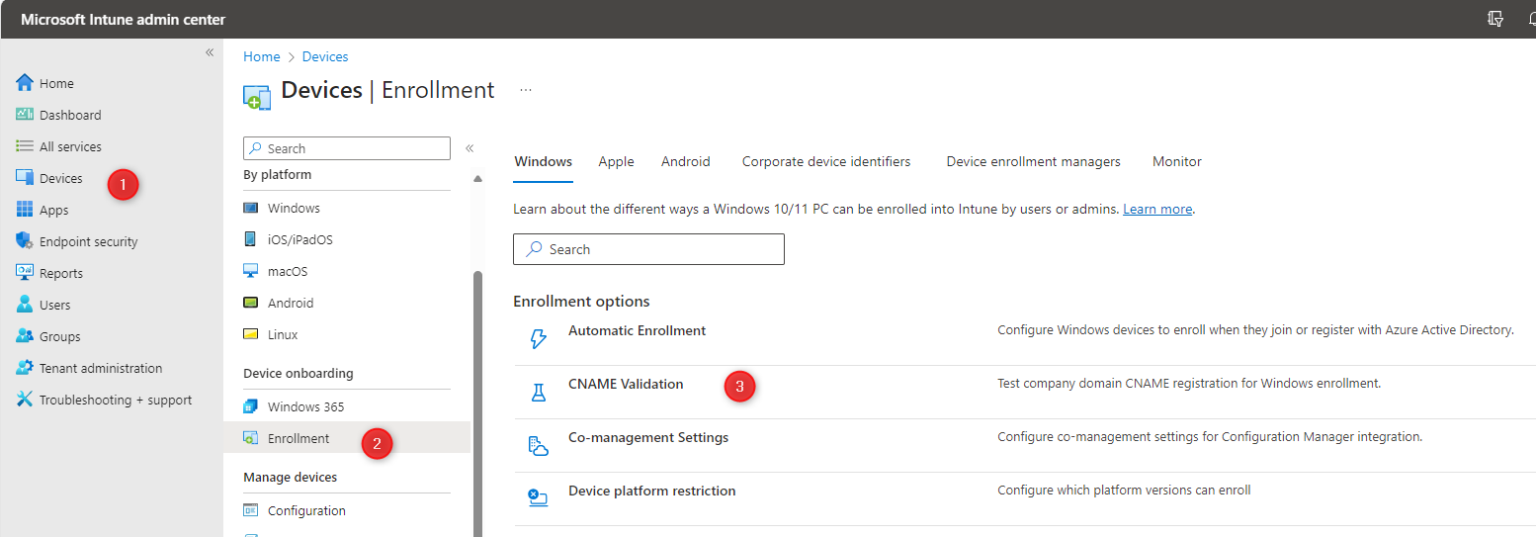The width and height of the screenshot is (1536, 537).
Task: Click the enrollment options search box
Action: coord(649,249)
